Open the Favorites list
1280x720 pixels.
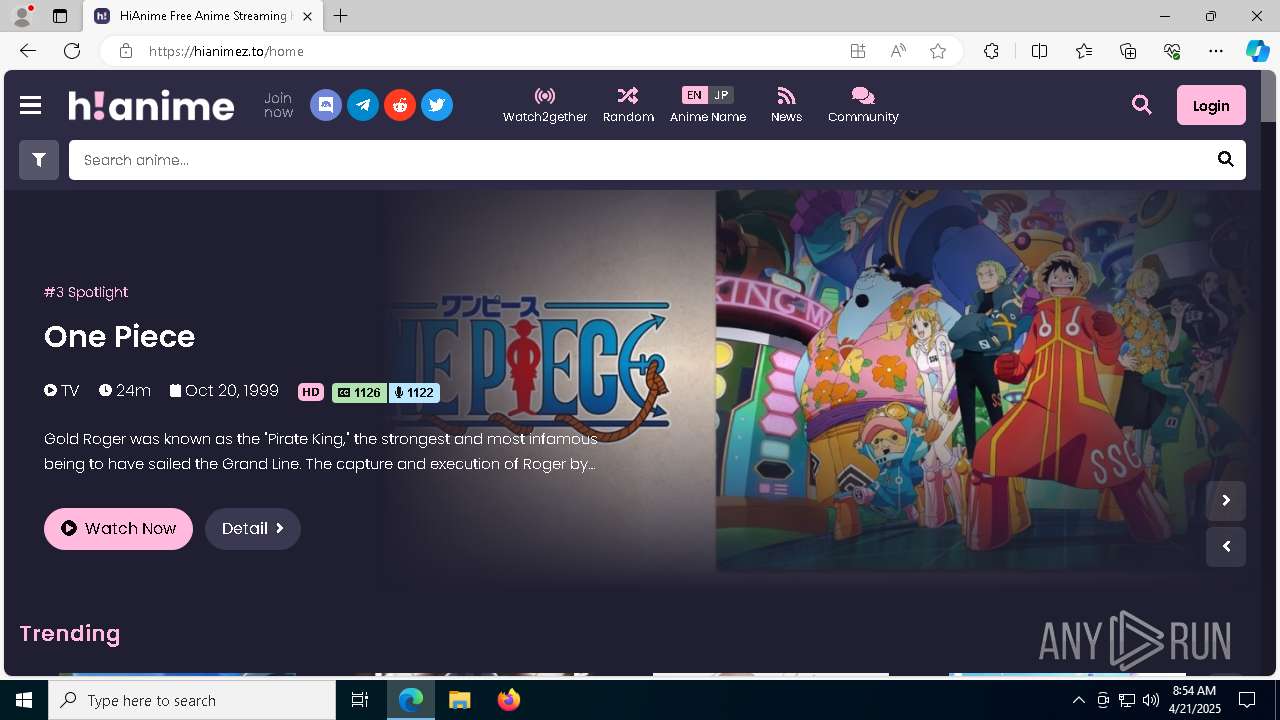(1084, 51)
